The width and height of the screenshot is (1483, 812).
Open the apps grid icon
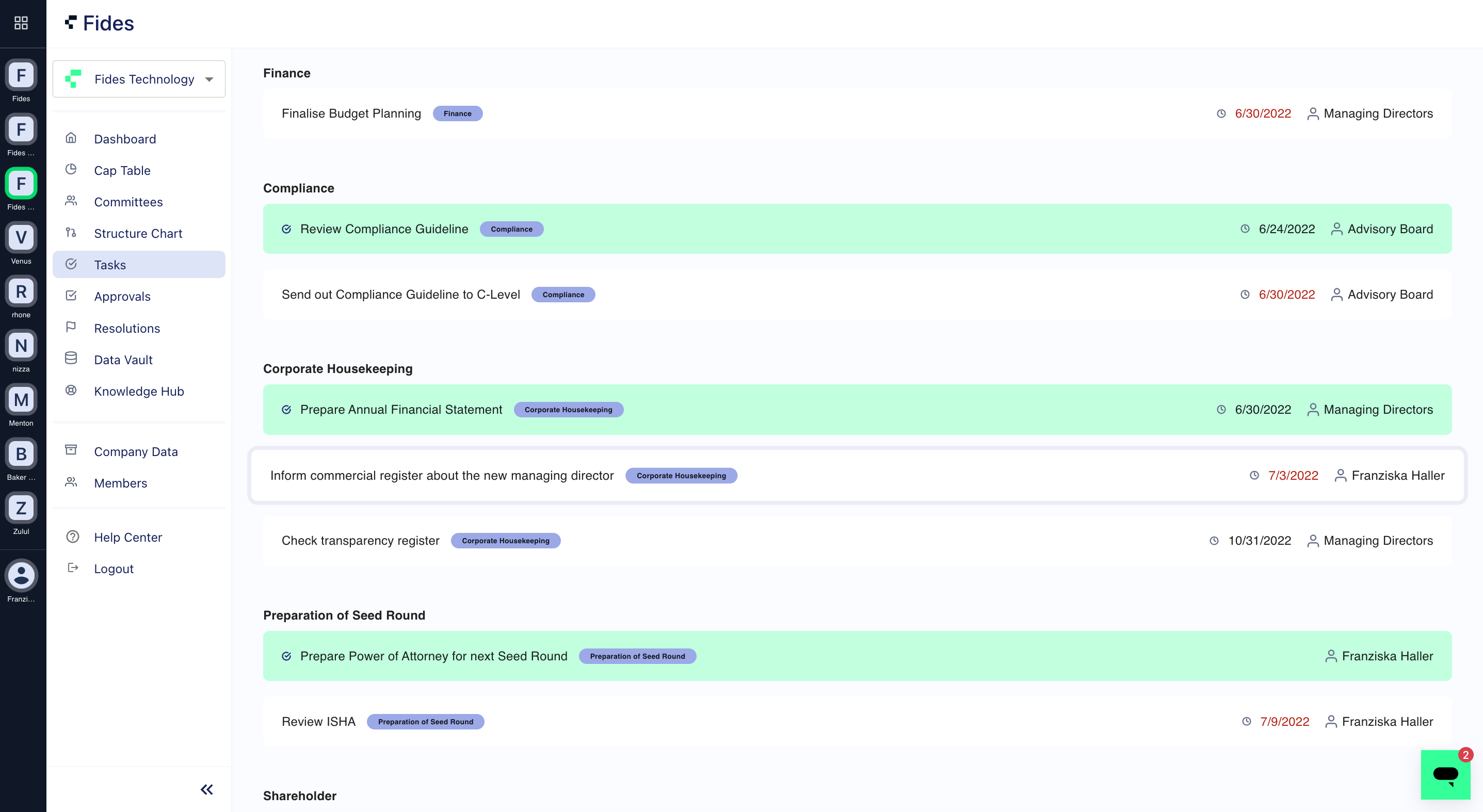21,23
